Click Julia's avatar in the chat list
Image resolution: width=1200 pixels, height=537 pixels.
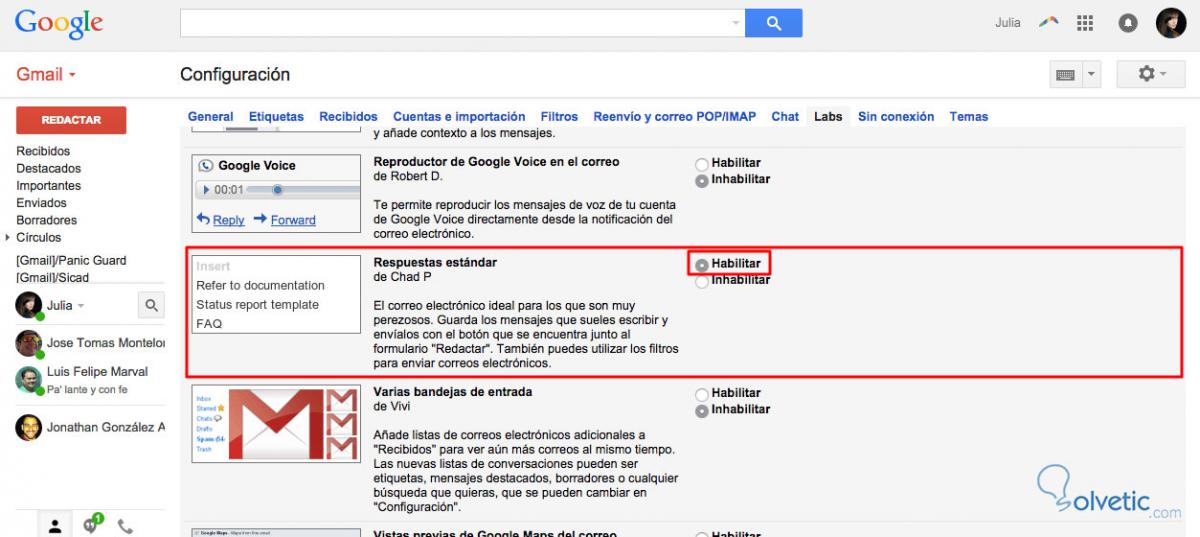[28, 305]
